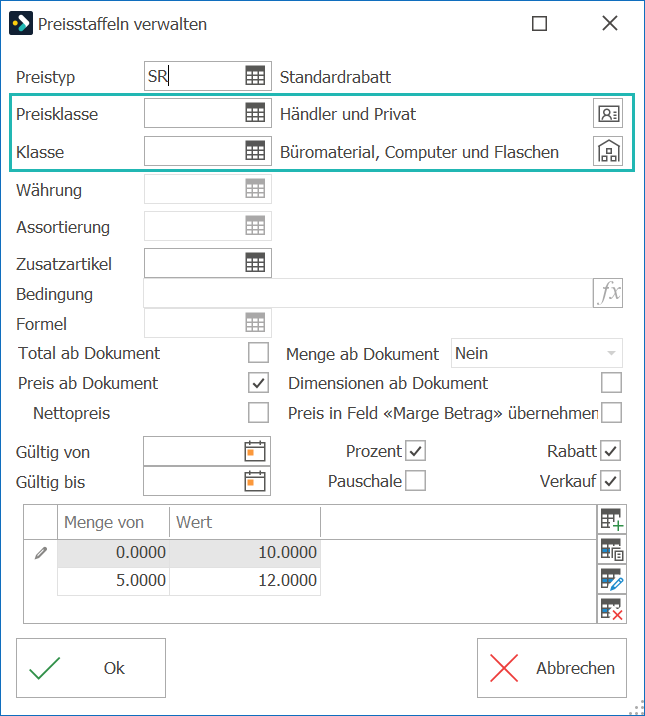Enable the Total ab Dokument checkbox
The image size is (645, 716).
click(x=258, y=353)
